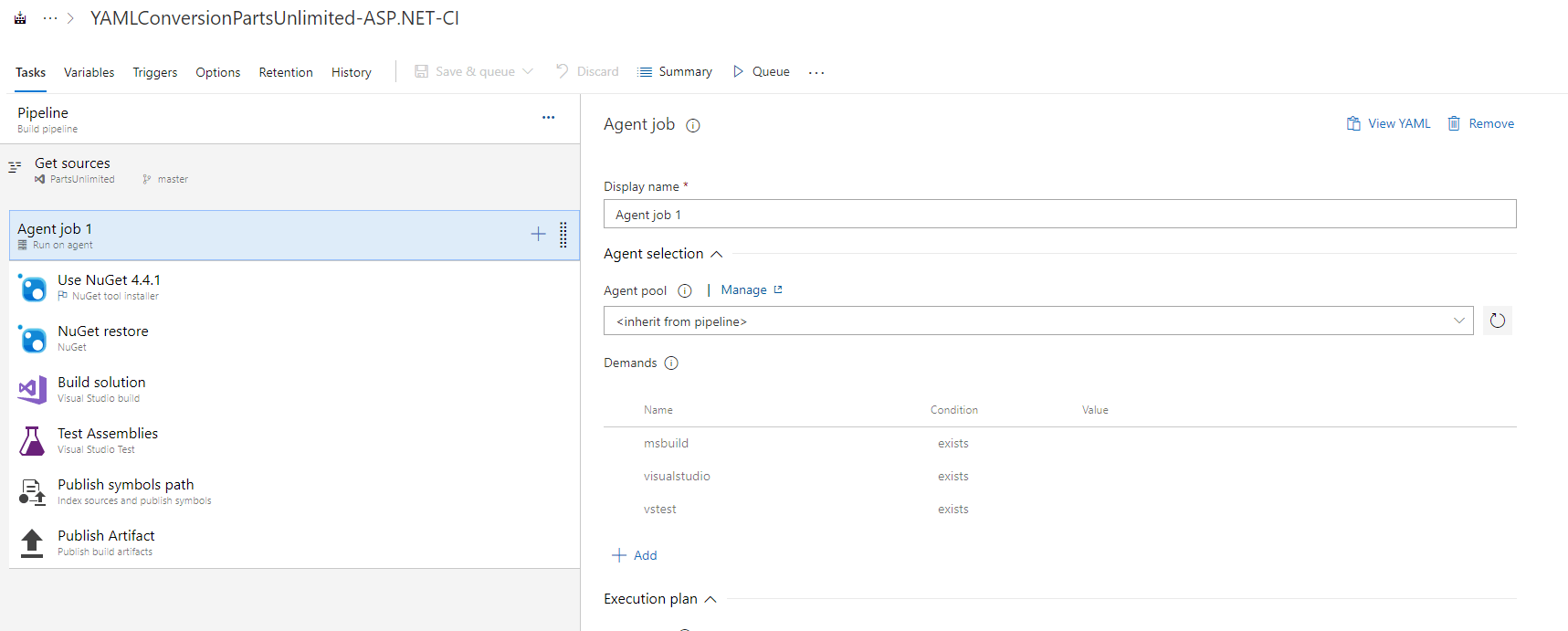Click the Test Assemblies flask icon

pyautogui.click(x=33, y=441)
